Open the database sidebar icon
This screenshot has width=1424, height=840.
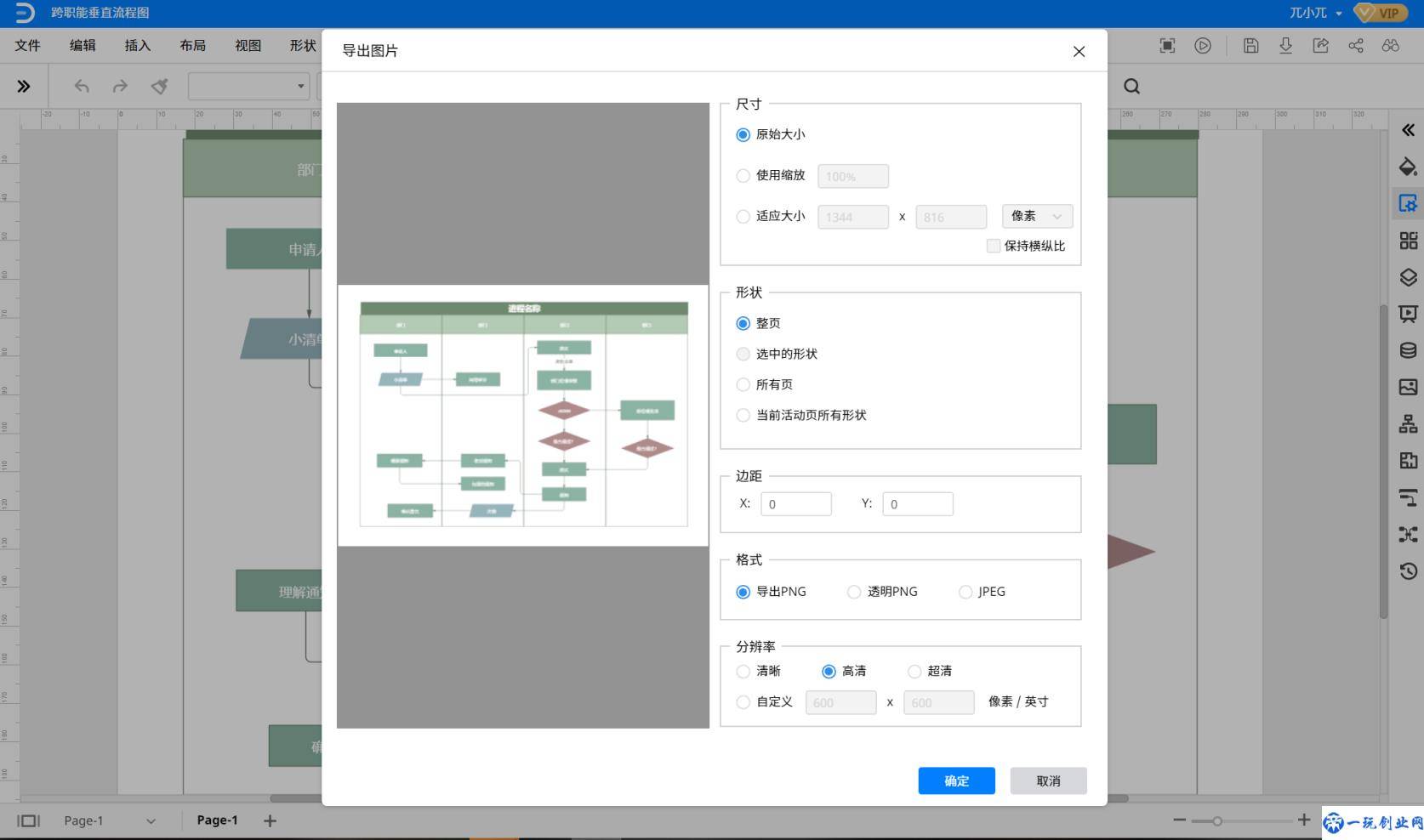[x=1408, y=350]
